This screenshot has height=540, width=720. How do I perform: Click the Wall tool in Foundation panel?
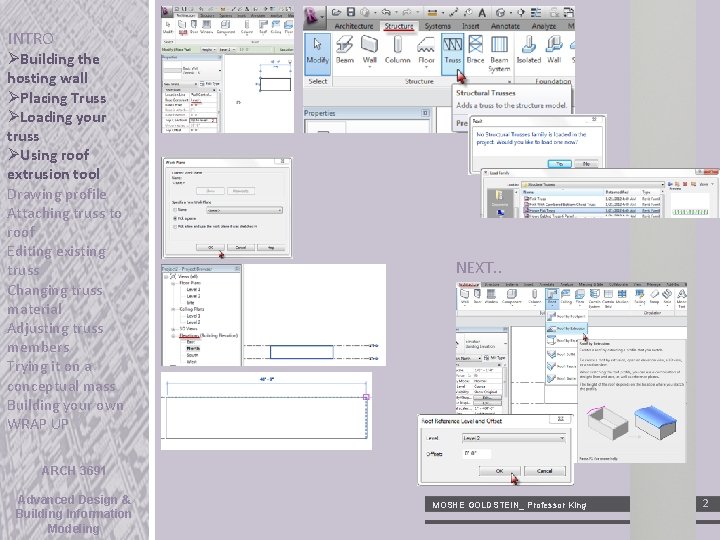554,51
